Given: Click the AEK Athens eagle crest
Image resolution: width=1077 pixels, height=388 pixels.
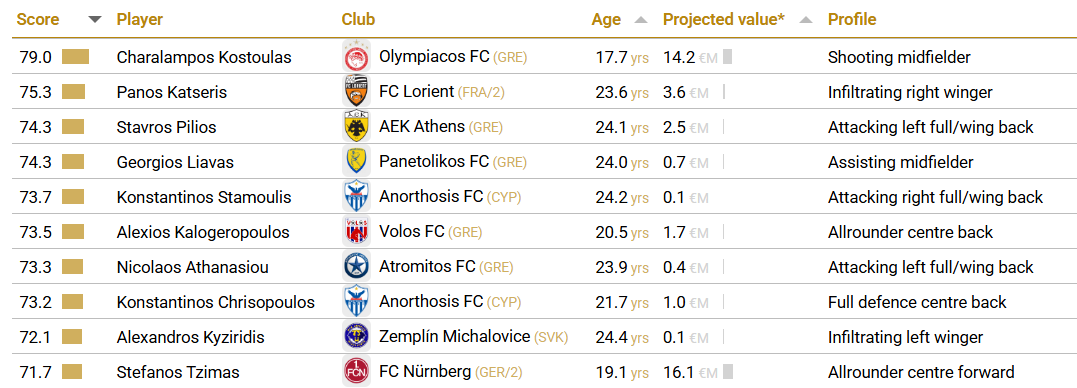Looking at the screenshot, I should tap(356, 127).
